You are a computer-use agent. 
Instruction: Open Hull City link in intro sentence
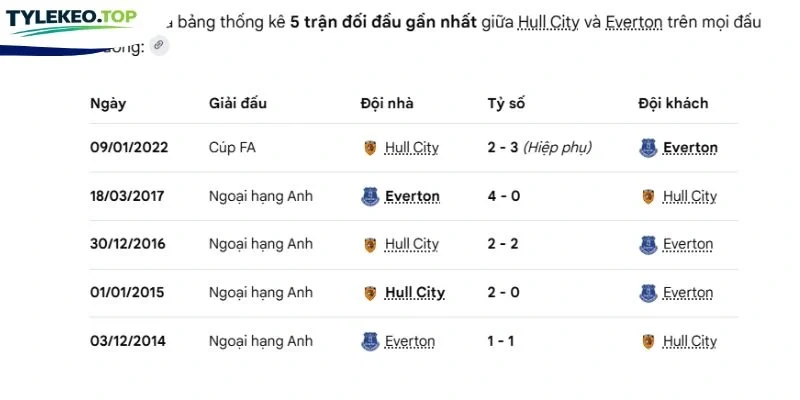click(548, 22)
